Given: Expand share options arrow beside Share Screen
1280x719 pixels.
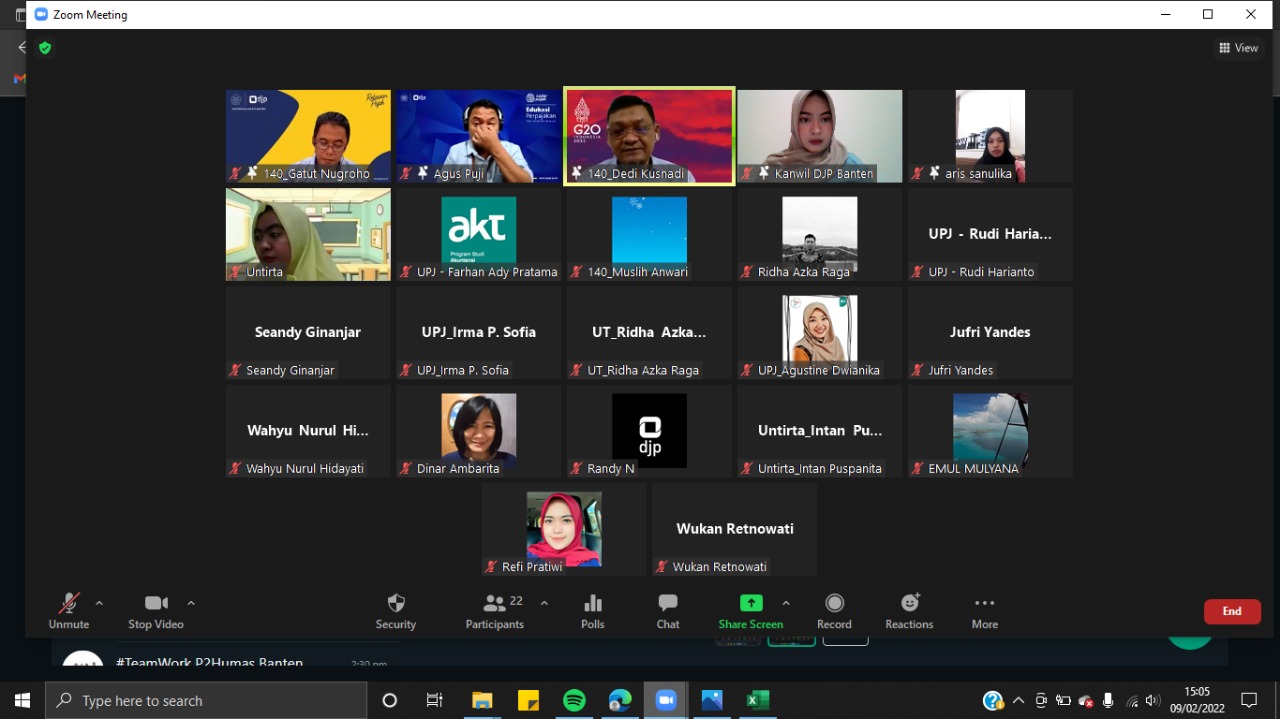Looking at the screenshot, I should click(786, 603).
